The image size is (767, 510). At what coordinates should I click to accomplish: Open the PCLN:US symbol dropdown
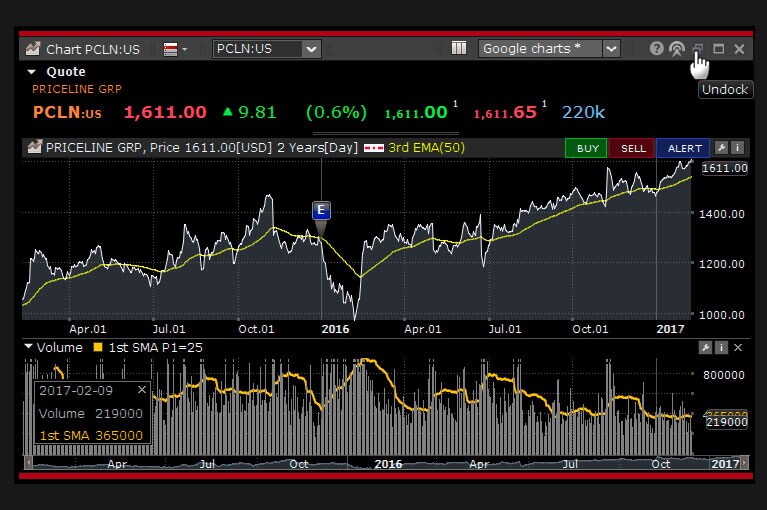coord(310,48)
